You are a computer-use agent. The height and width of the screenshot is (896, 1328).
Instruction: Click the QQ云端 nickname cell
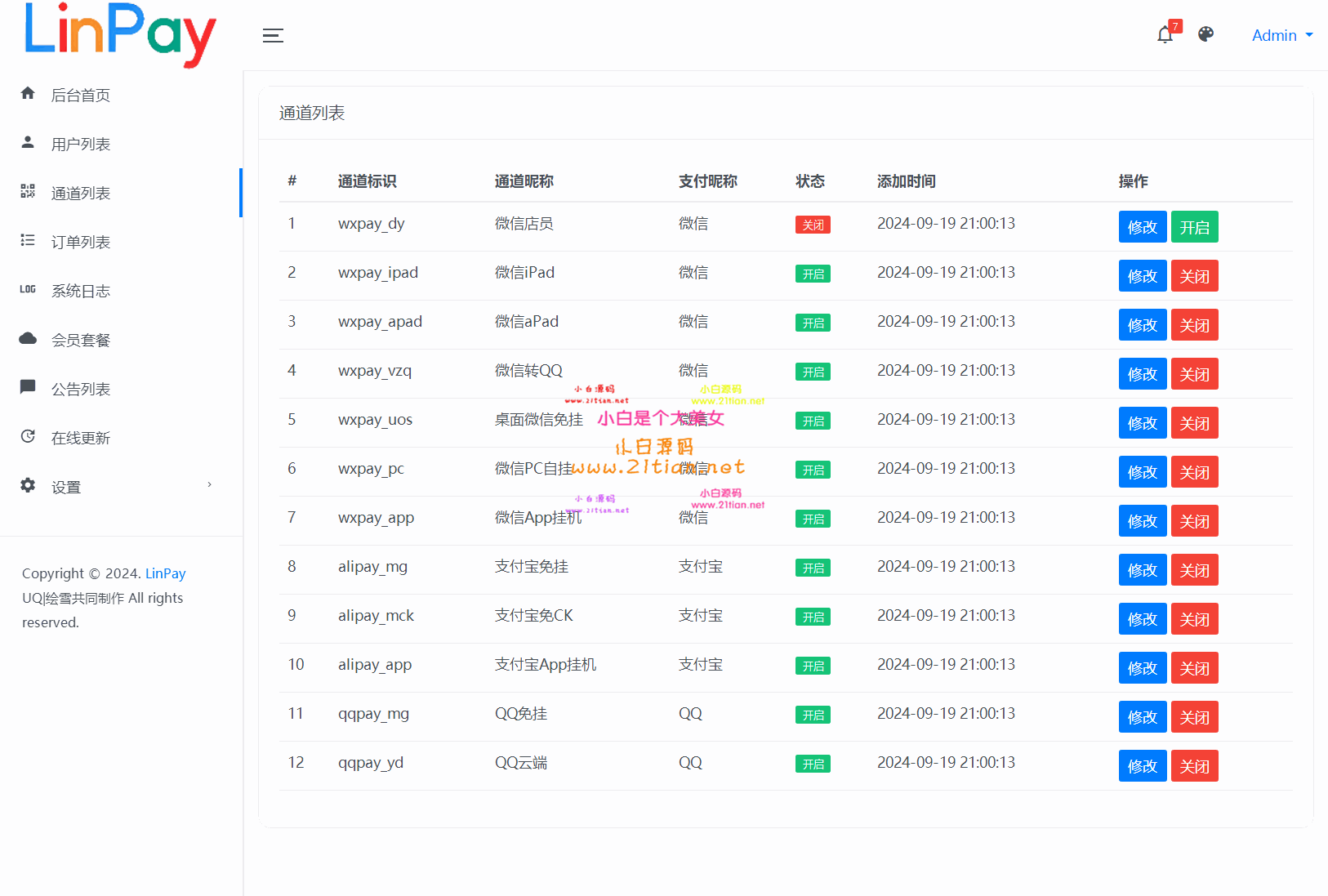point(521,763)
